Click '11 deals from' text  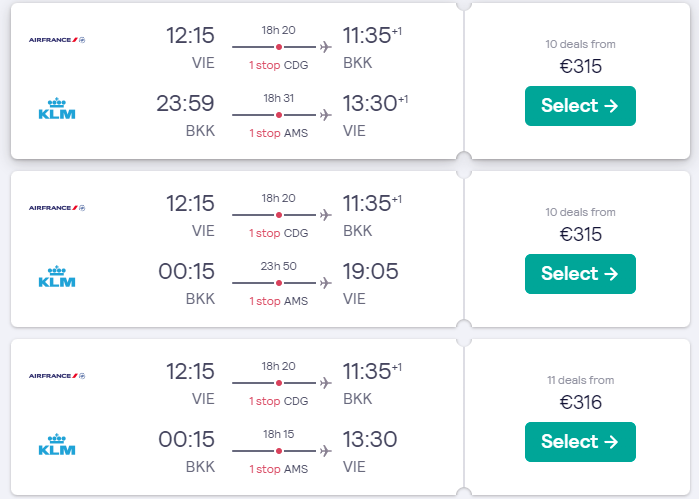[580, 380]
